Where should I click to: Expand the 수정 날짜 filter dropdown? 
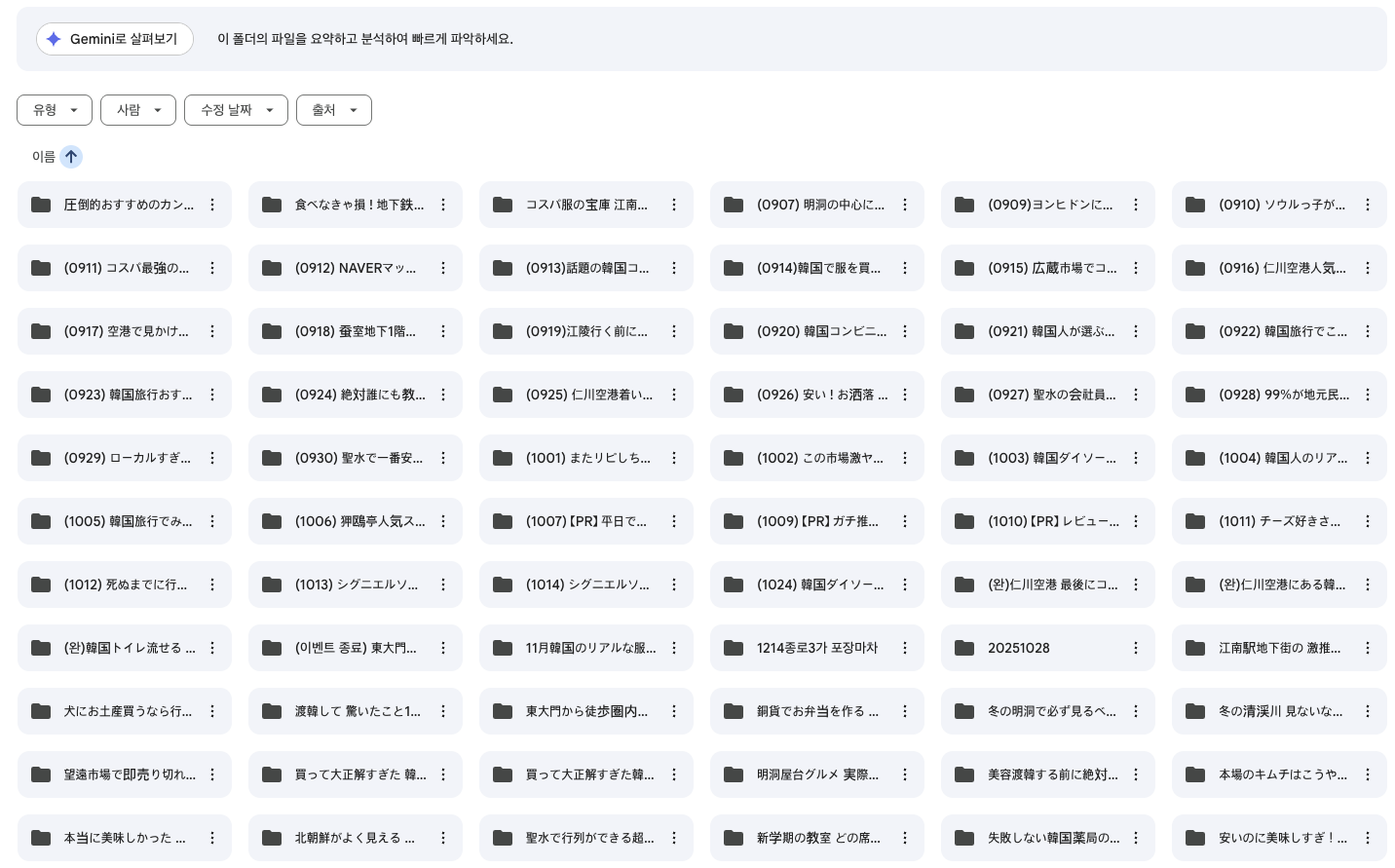click(x=236, y=110)
